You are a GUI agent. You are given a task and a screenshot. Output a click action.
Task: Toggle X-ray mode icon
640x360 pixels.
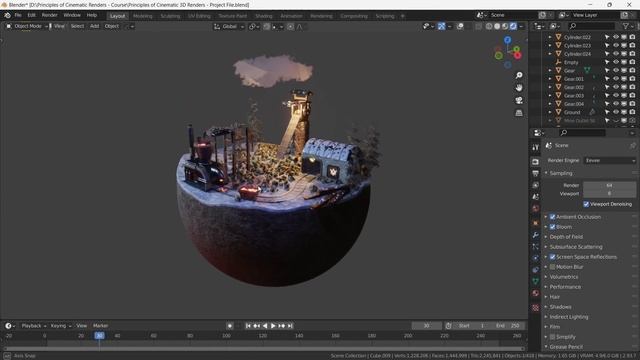[x=478, y=26]
